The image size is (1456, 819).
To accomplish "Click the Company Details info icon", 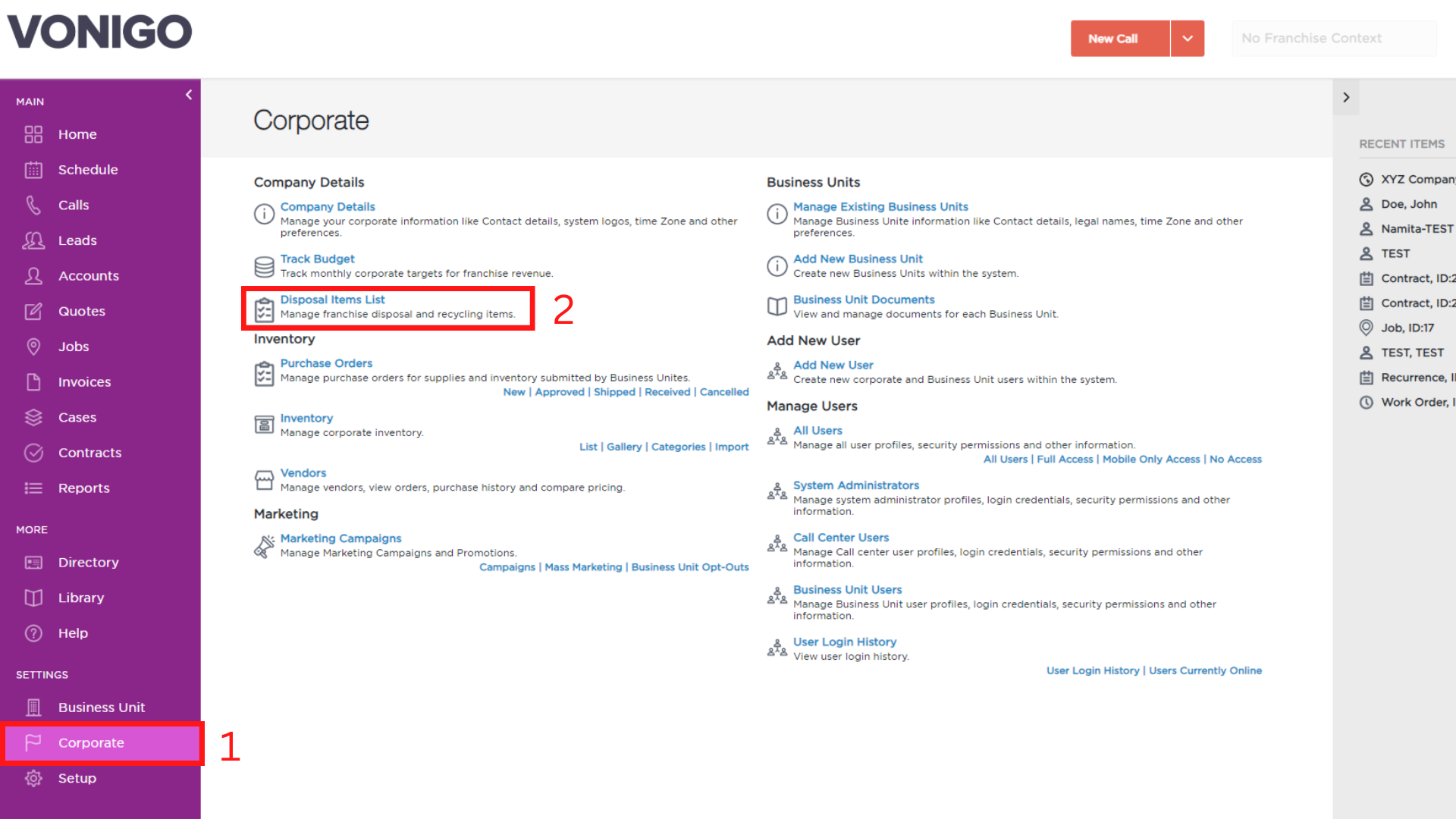I will 264,214.
